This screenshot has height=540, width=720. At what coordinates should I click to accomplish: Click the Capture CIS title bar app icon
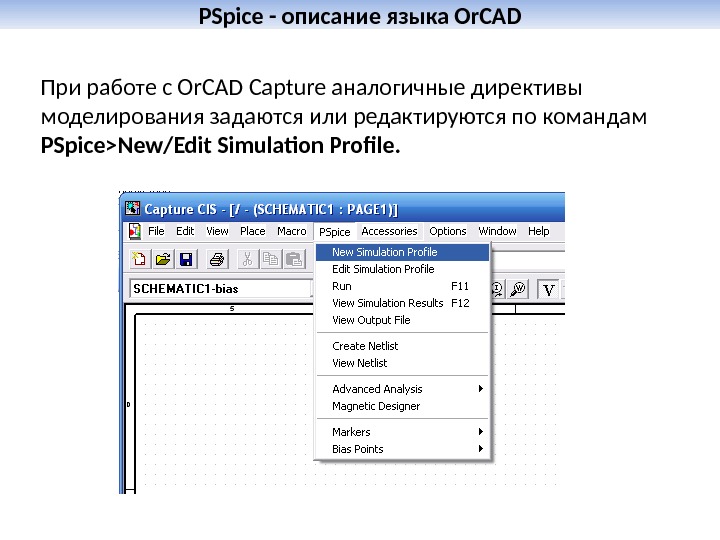[x=133, y=208]
